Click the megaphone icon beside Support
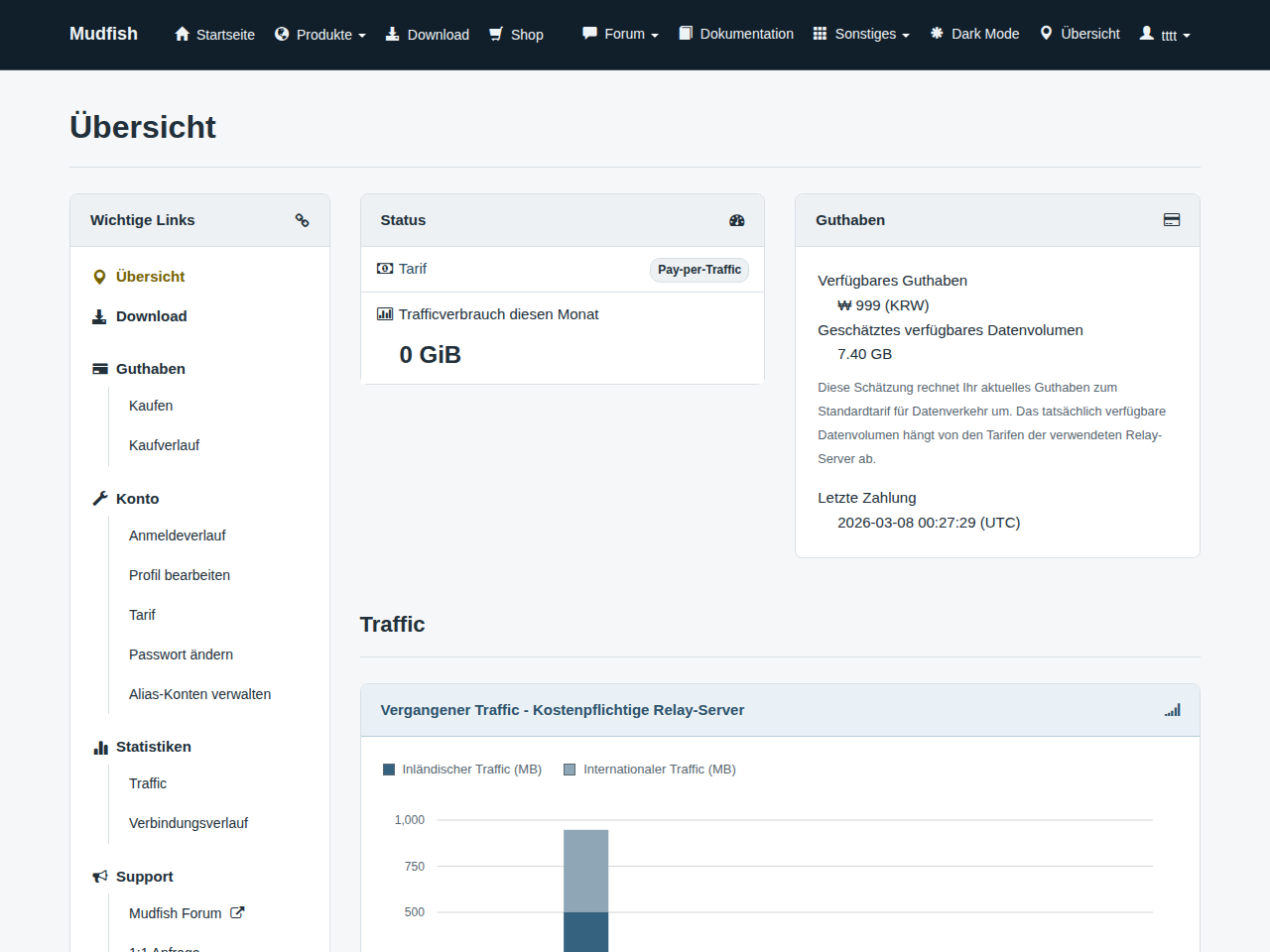 (x=100, y=877)
